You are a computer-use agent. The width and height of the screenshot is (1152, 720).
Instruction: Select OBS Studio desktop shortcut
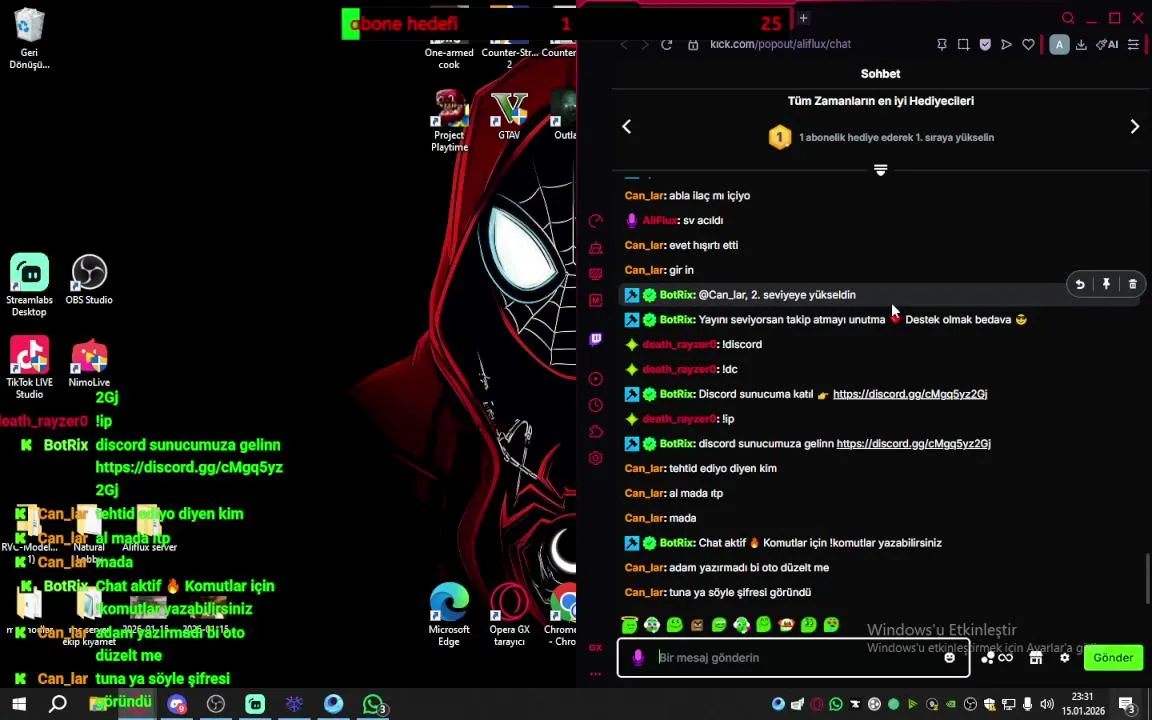pyautogui.click(x=89, y=279)
